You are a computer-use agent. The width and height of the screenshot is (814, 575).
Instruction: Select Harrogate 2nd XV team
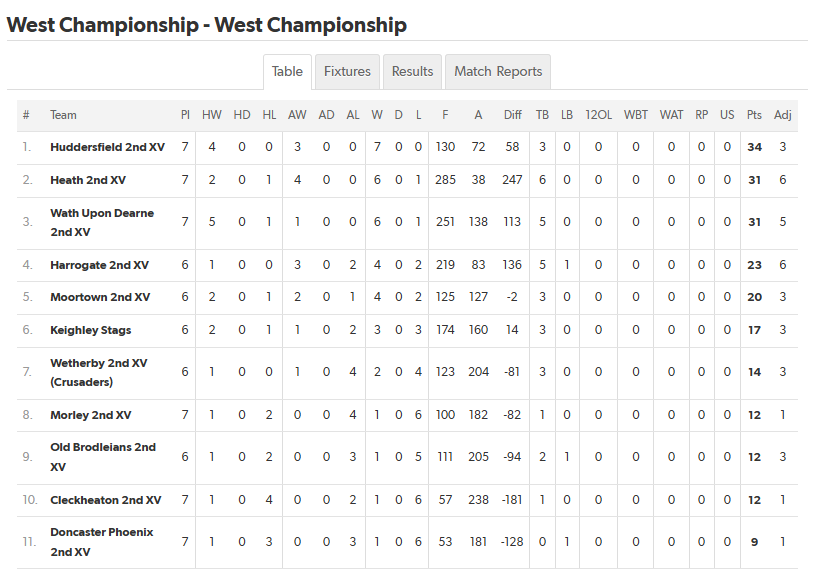99,265
